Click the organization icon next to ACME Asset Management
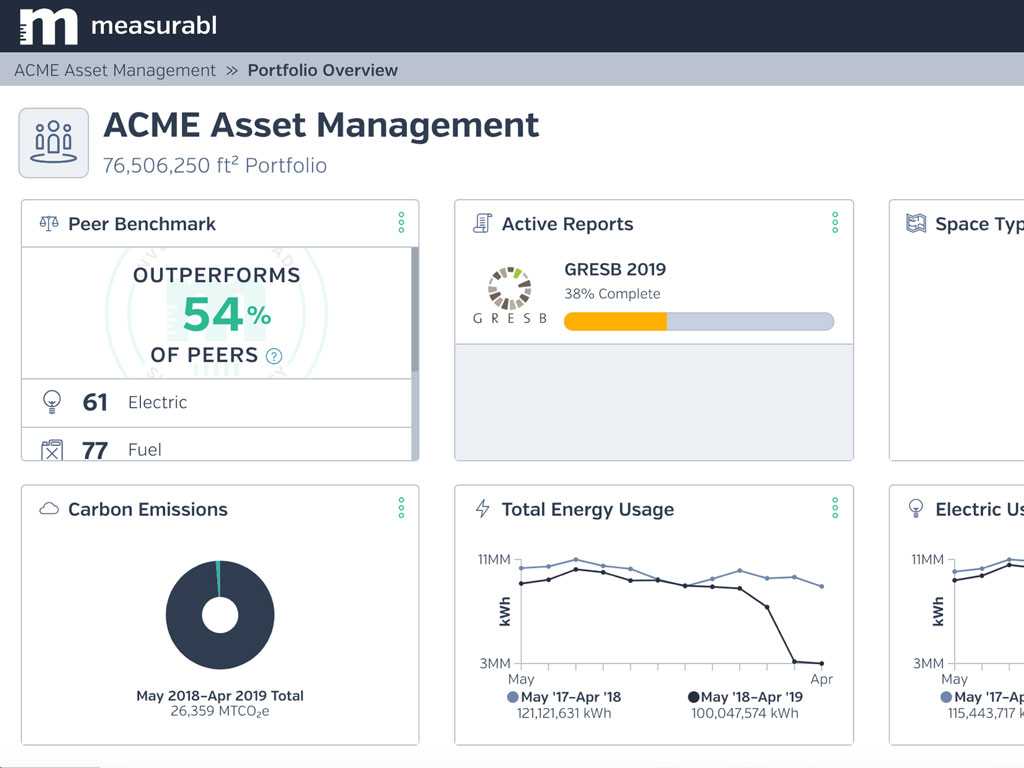 [x=53, y=142]
